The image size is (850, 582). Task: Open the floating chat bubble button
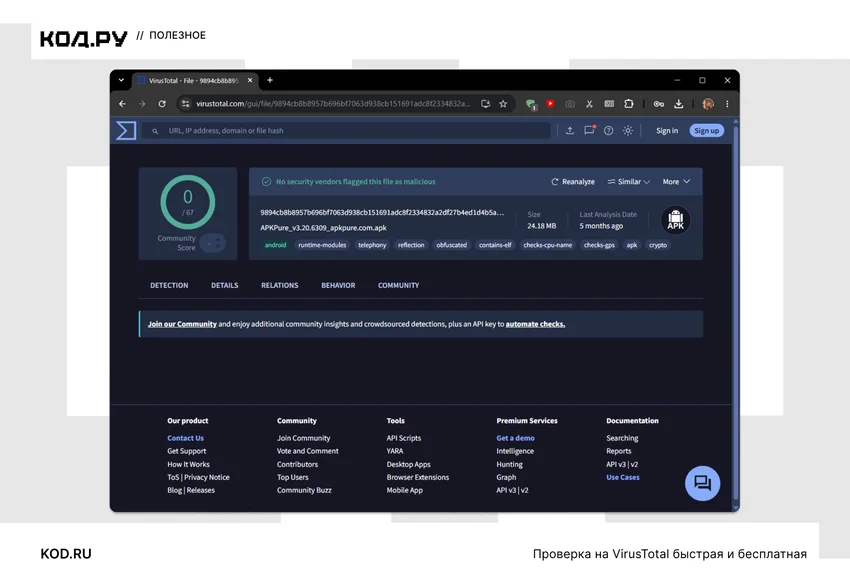click(703, 483)
